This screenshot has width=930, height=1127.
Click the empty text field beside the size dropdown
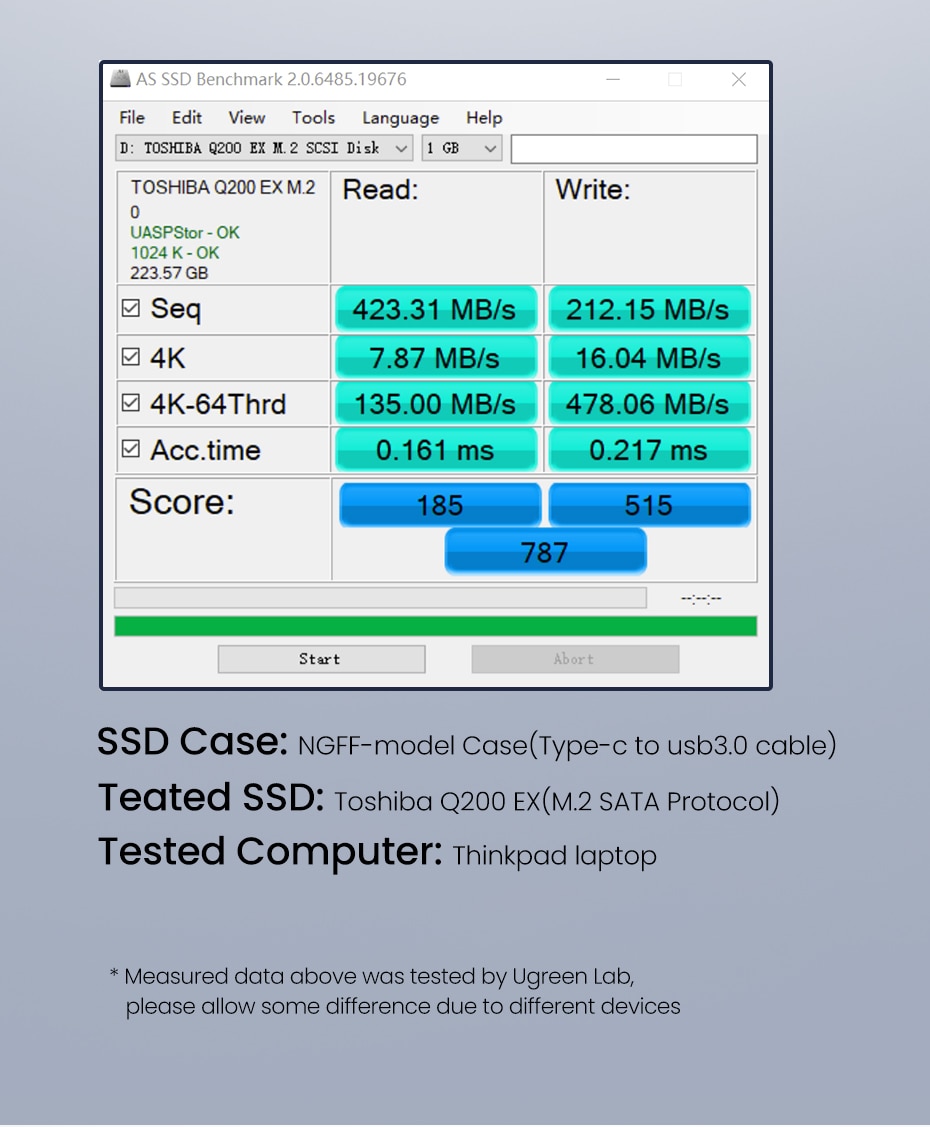[633, 149]
